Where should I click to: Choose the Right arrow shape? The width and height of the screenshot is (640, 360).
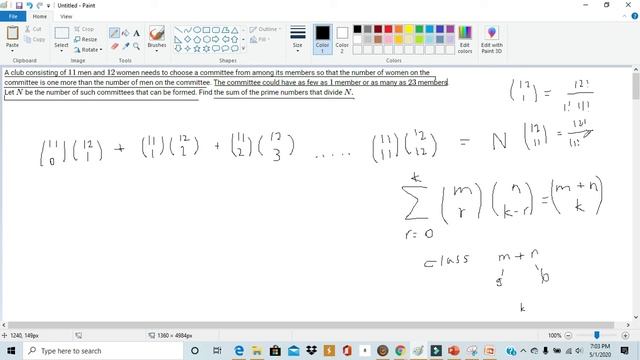(216, 39)
